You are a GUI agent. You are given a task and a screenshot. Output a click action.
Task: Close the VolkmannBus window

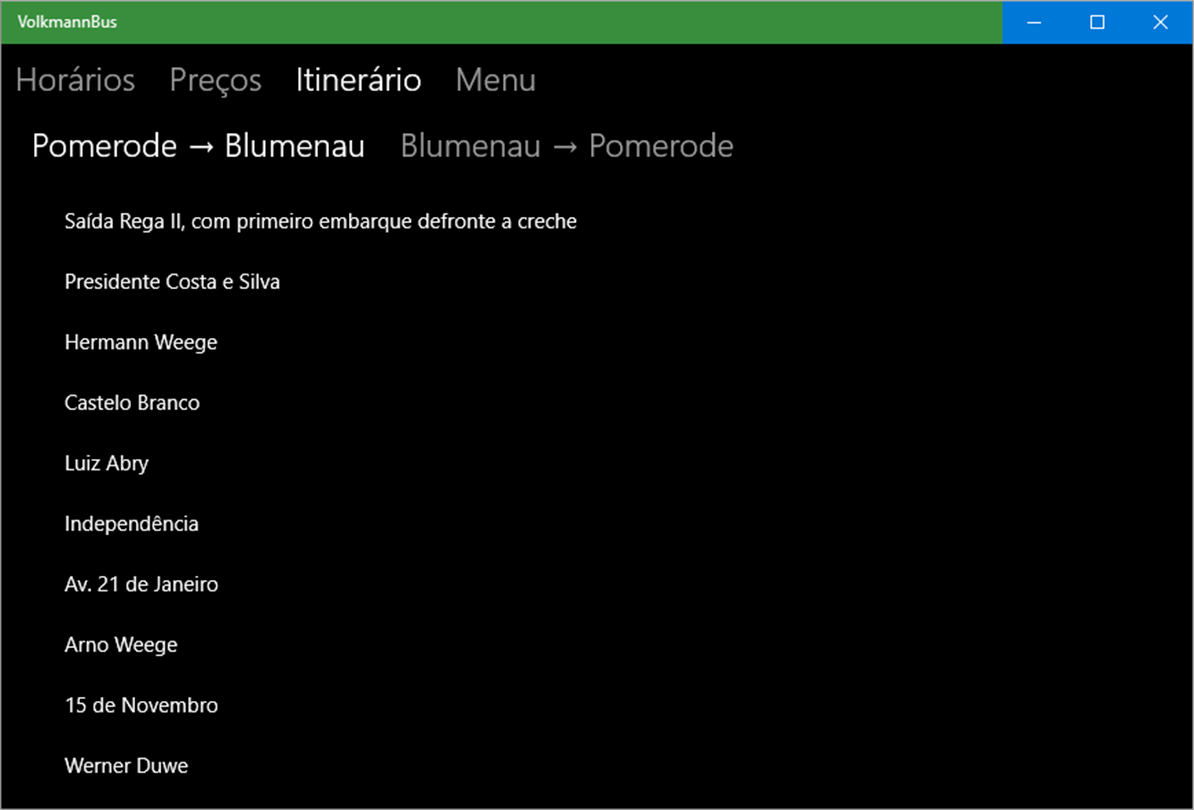click(1160, 22)
